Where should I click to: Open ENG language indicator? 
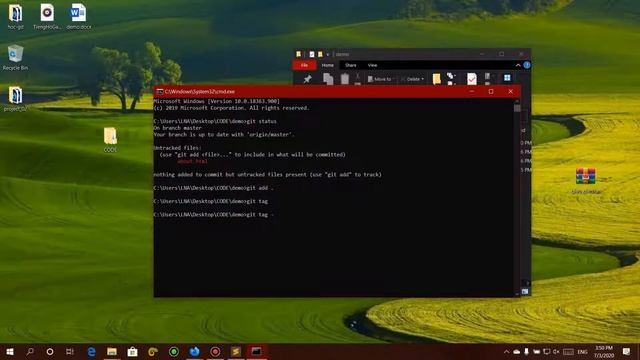(x=582, y=352)
